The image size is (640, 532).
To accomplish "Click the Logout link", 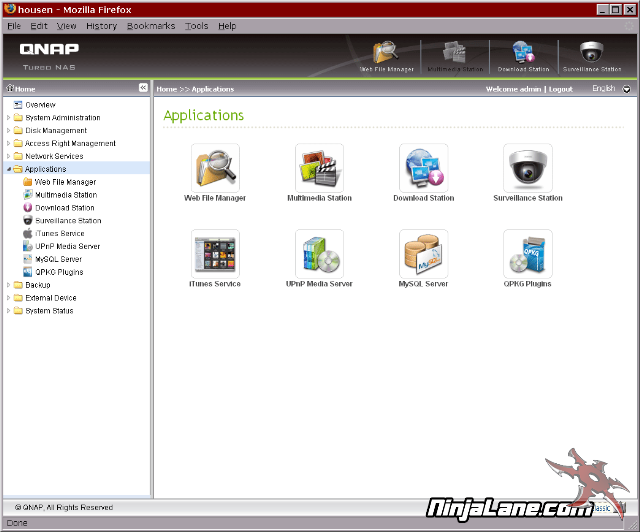I will pos(560,89).
